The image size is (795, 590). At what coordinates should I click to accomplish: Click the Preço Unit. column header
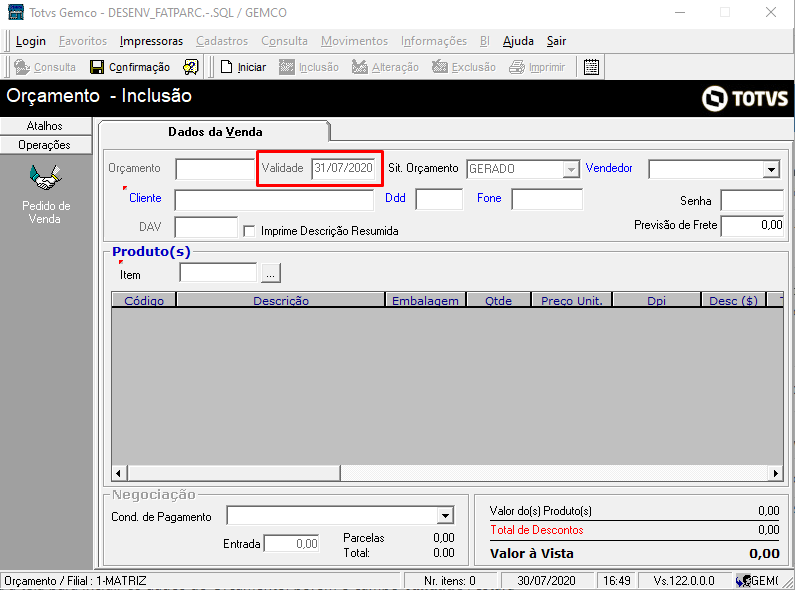tap(571, 300)
